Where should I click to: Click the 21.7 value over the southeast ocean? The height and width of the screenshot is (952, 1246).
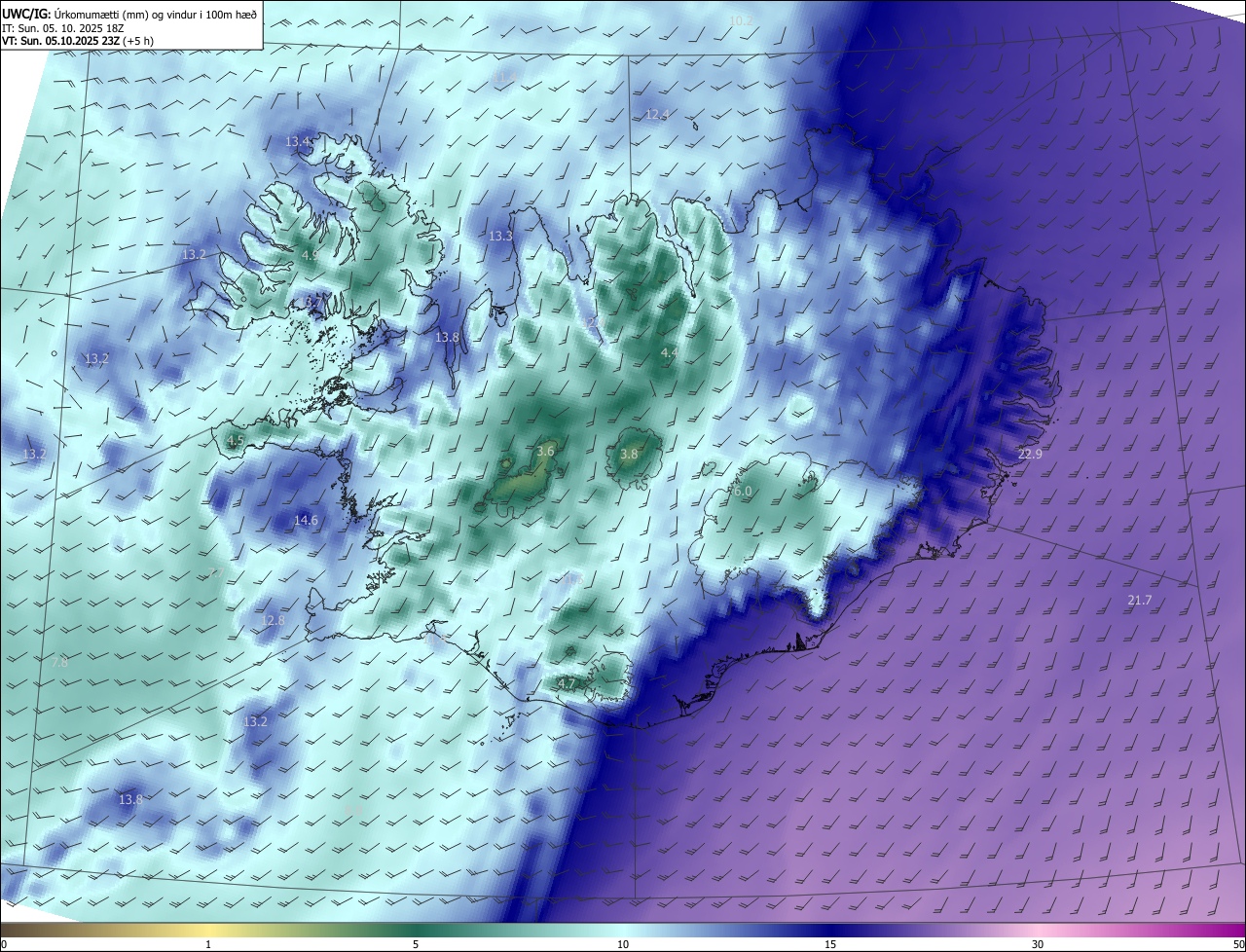pos(1139,601)
